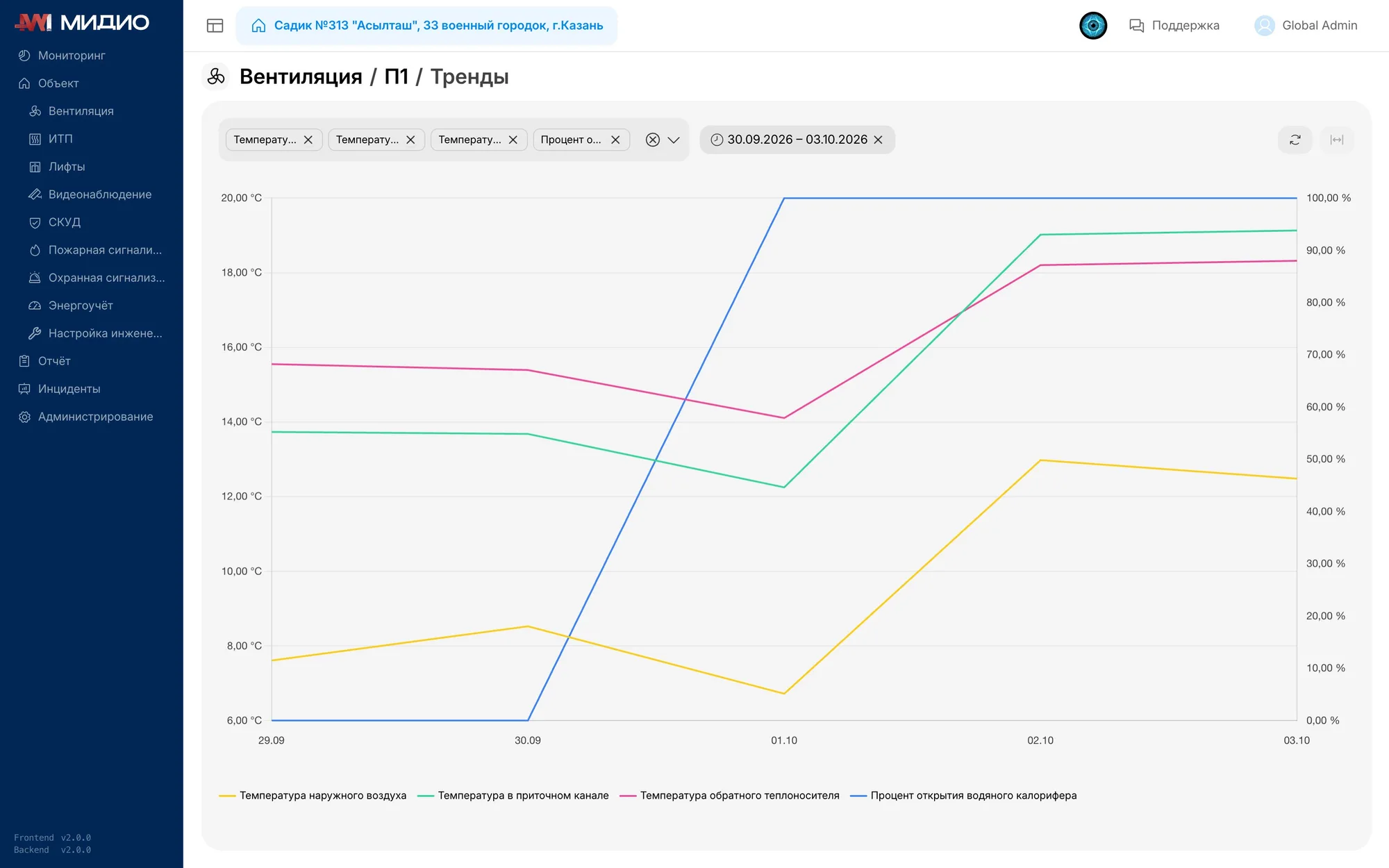
Task: Toggle the sidebar layout icon
Action: point(215,26)
